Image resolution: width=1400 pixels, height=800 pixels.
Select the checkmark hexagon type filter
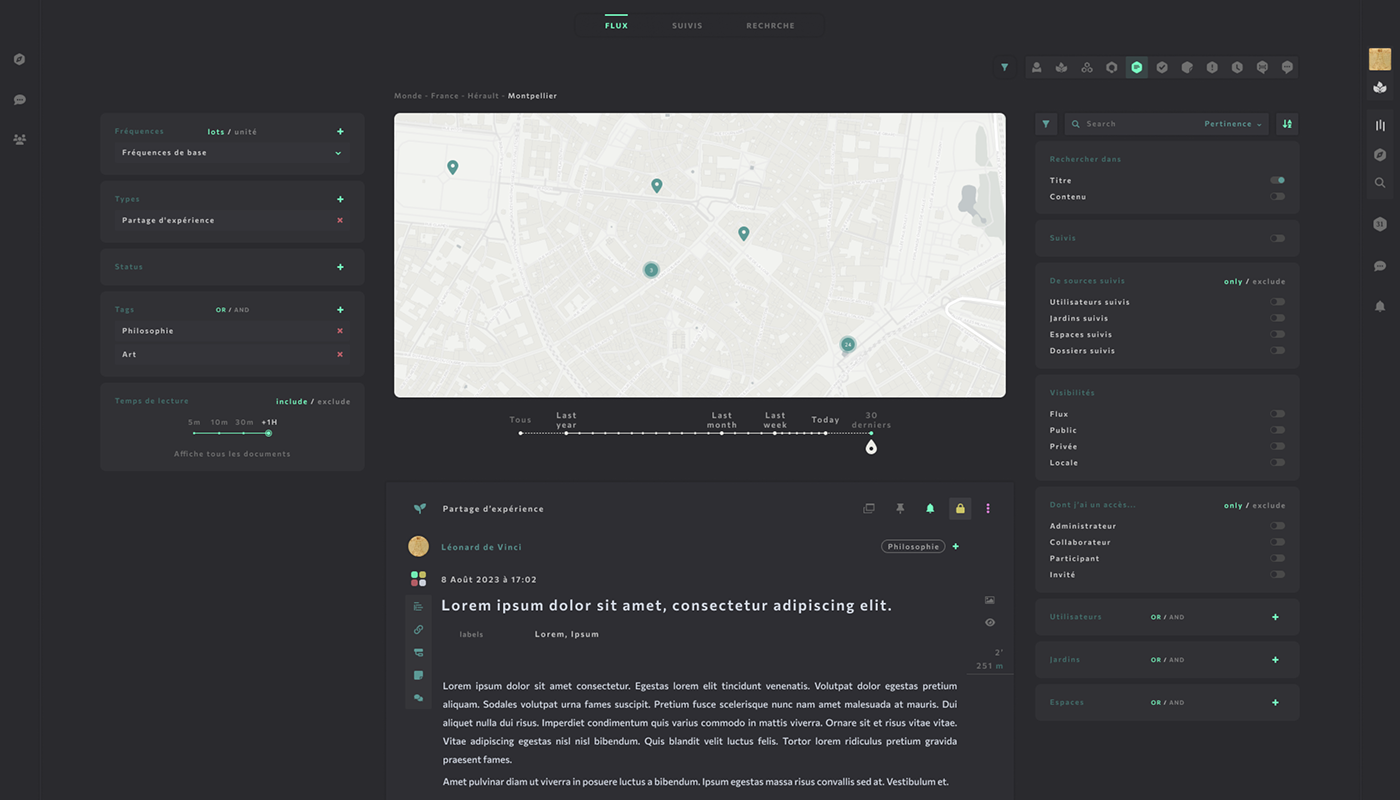(x=1162, y=67)
